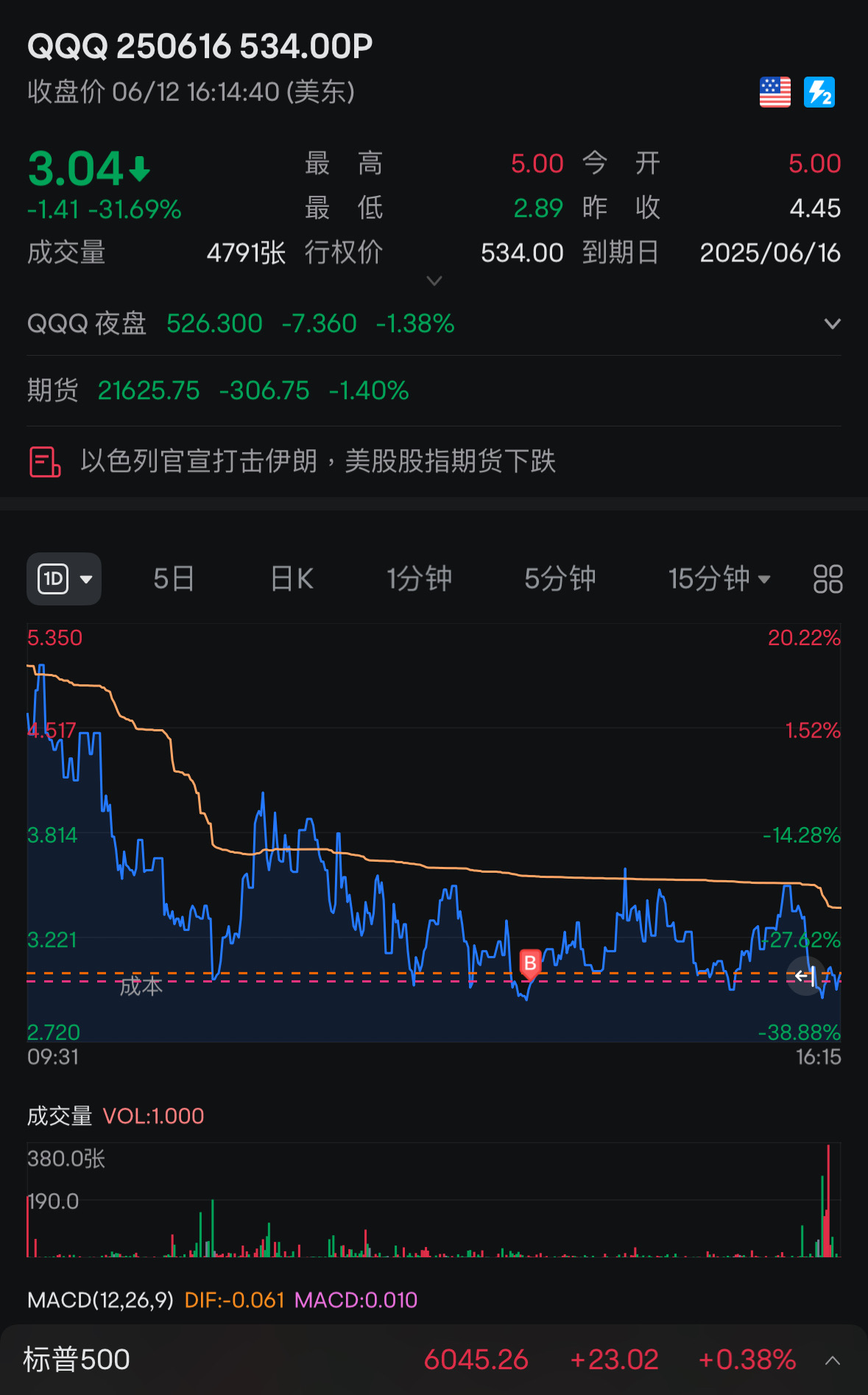Tap the MACD(12,26,9) indicator label

pos(100,1300)
